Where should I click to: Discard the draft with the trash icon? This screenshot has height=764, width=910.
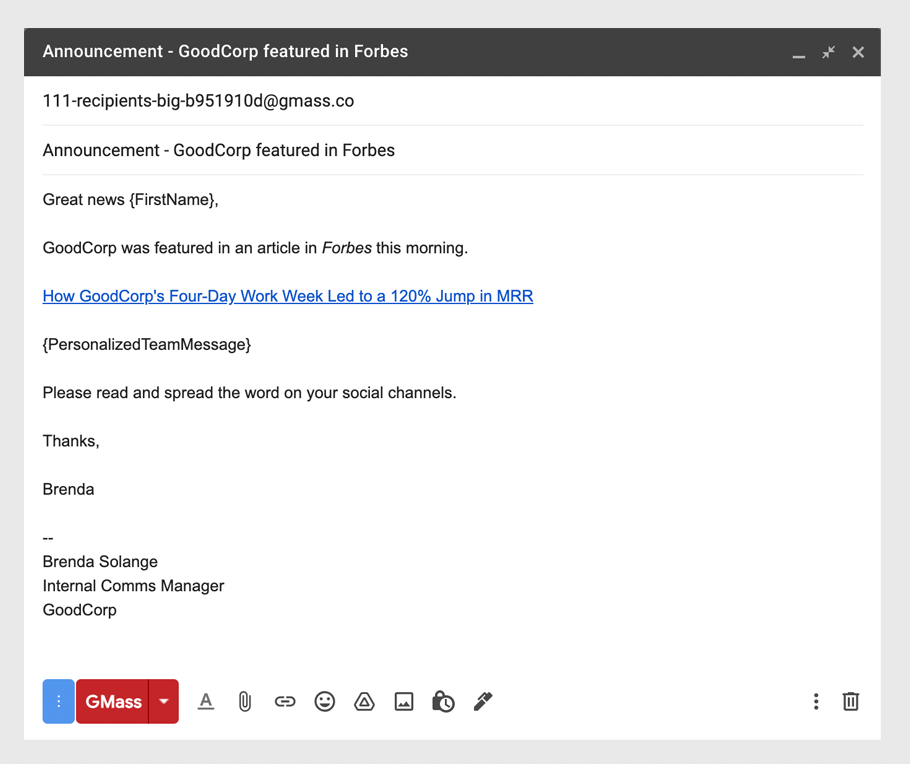[x=851, y=701]
